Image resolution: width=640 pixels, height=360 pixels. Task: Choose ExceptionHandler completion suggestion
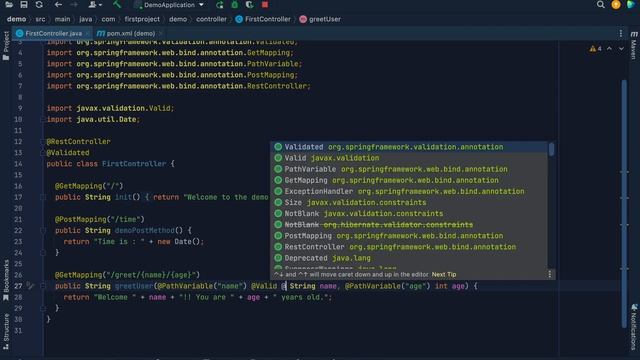coord(409,191)
